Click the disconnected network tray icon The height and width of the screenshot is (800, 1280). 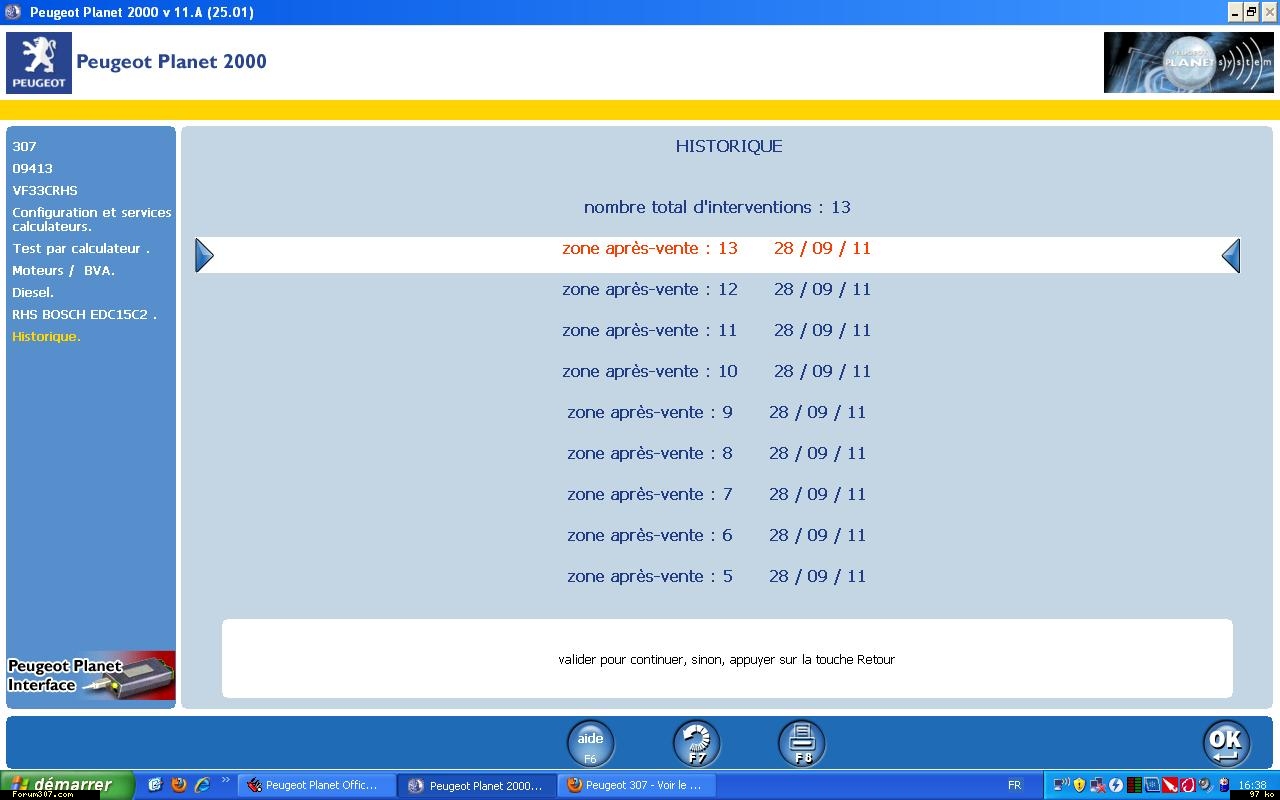(x=1098, y=785)
